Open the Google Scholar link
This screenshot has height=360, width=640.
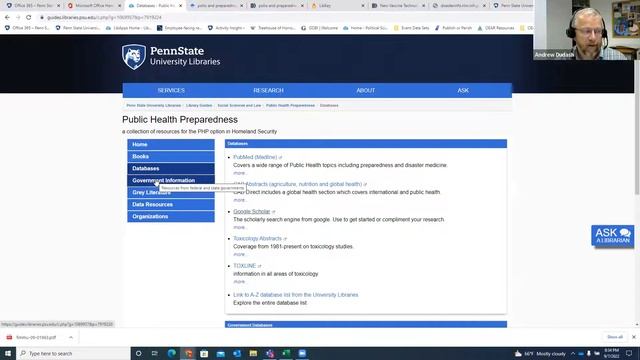251,211
